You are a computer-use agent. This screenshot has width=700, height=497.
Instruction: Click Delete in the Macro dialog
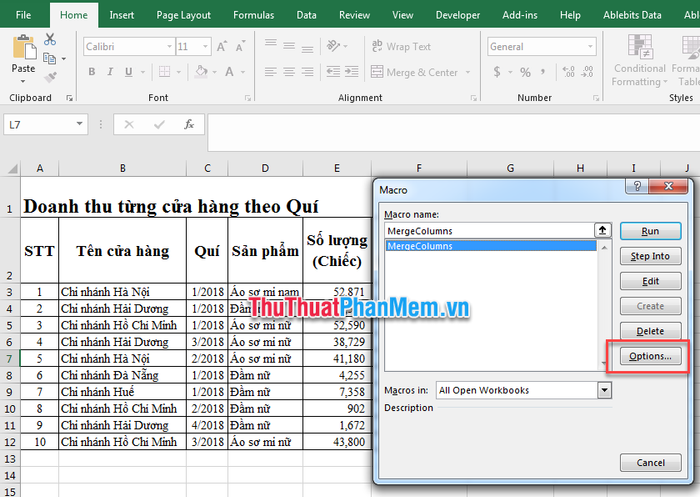tap(650, 331)
